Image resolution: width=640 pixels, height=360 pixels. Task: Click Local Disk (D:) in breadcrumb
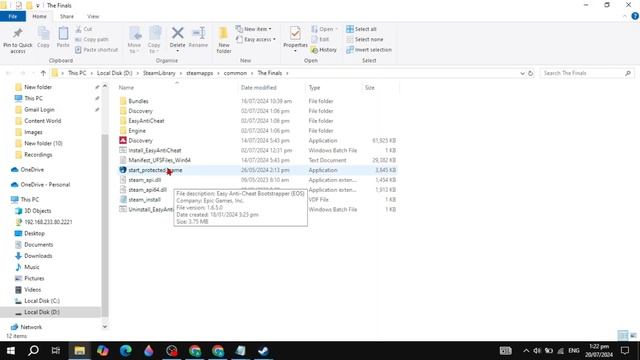pyautogui.click(x=114, y=73)
